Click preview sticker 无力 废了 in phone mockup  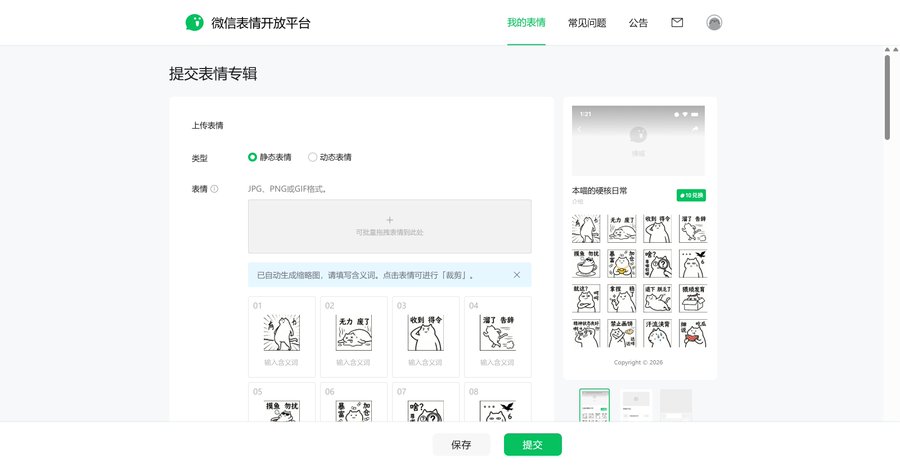pyautogui.click(x=622, y=229)
